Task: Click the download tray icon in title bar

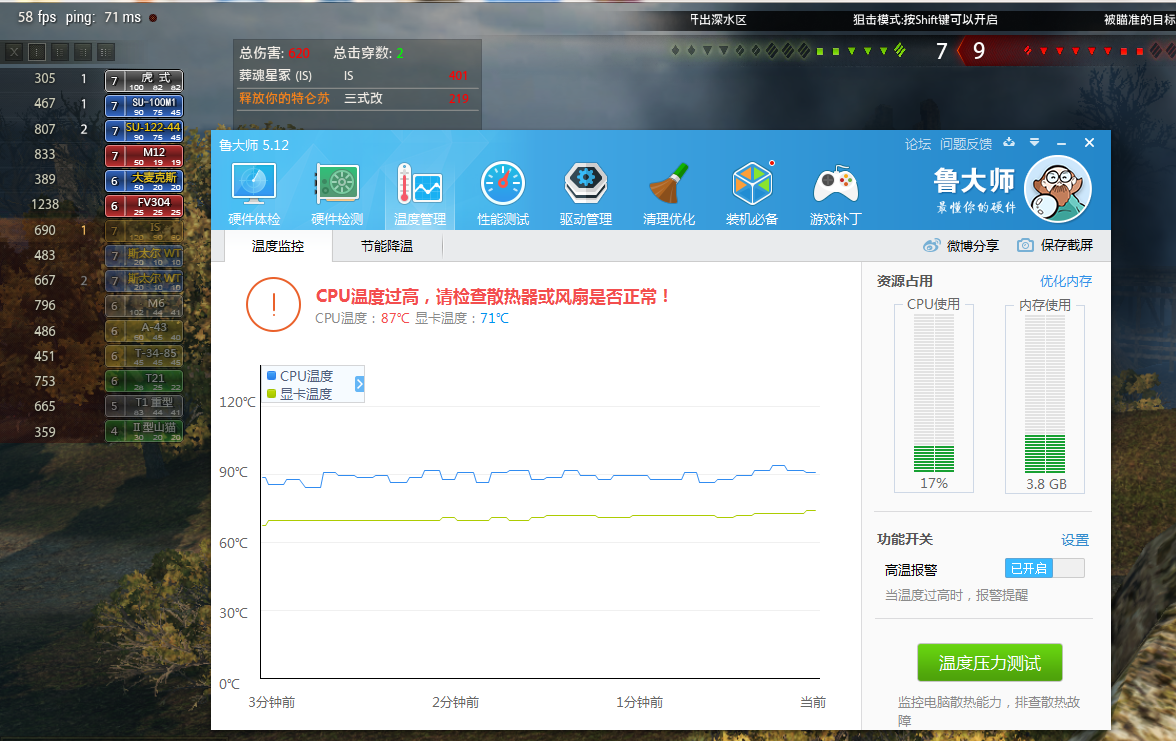Action: tap(1009, 142)
